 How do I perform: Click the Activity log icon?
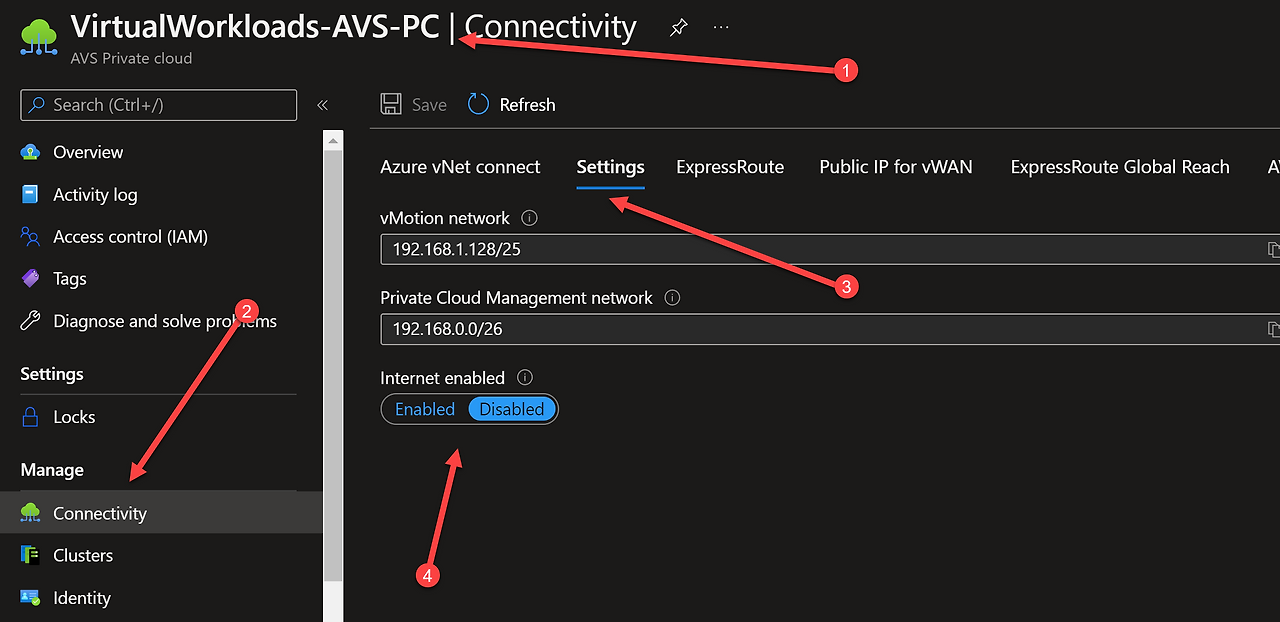(x=31, y=194)
